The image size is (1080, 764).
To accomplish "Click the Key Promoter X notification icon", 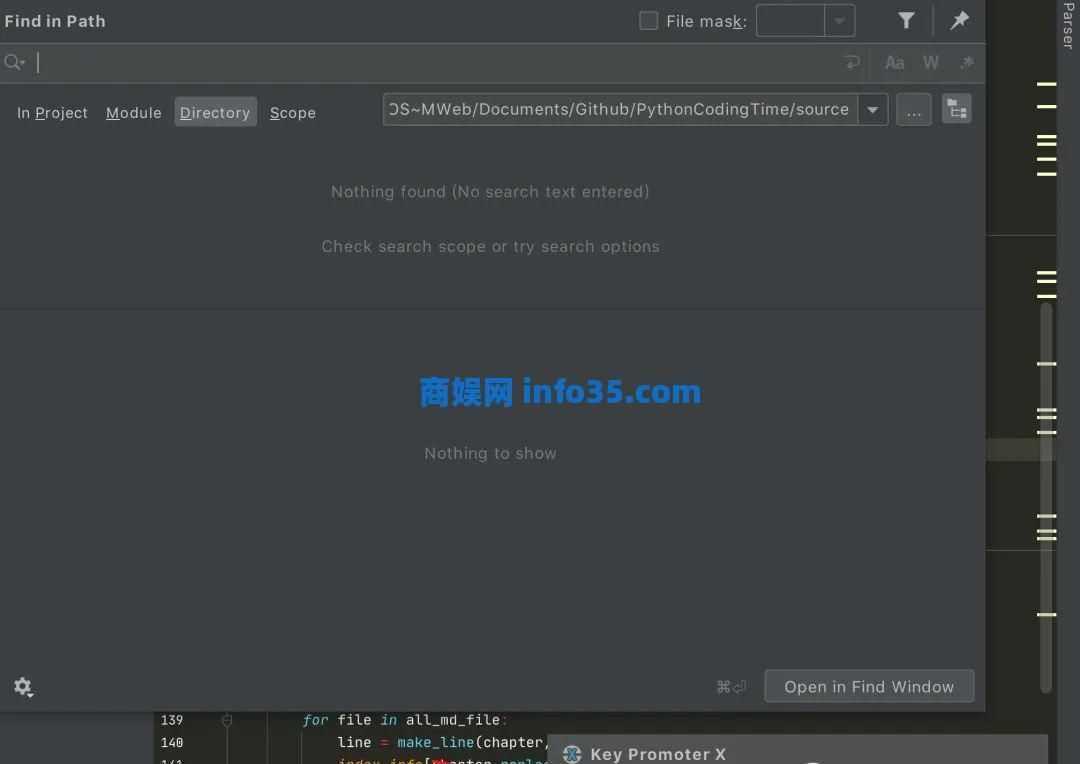I will click(x=572, y=754).
